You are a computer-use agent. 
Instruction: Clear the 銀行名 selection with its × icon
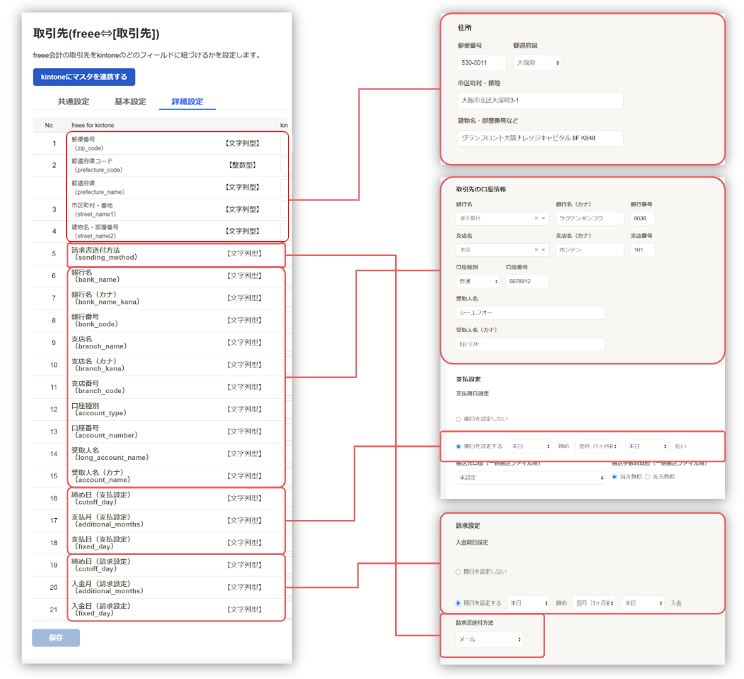click(x=536, y=218)
